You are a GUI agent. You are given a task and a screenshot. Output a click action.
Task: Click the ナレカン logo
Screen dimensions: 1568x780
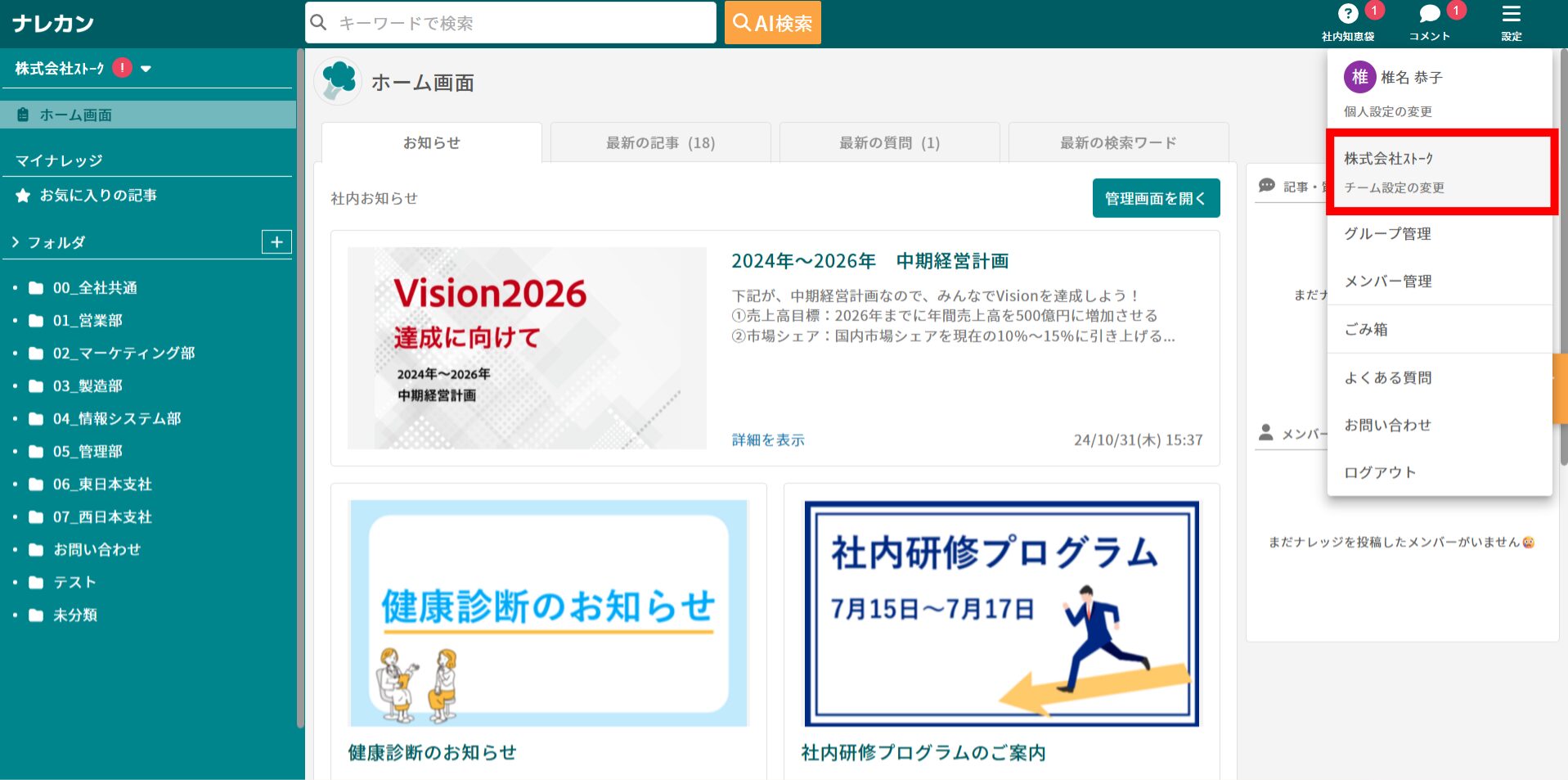[53, 23]
